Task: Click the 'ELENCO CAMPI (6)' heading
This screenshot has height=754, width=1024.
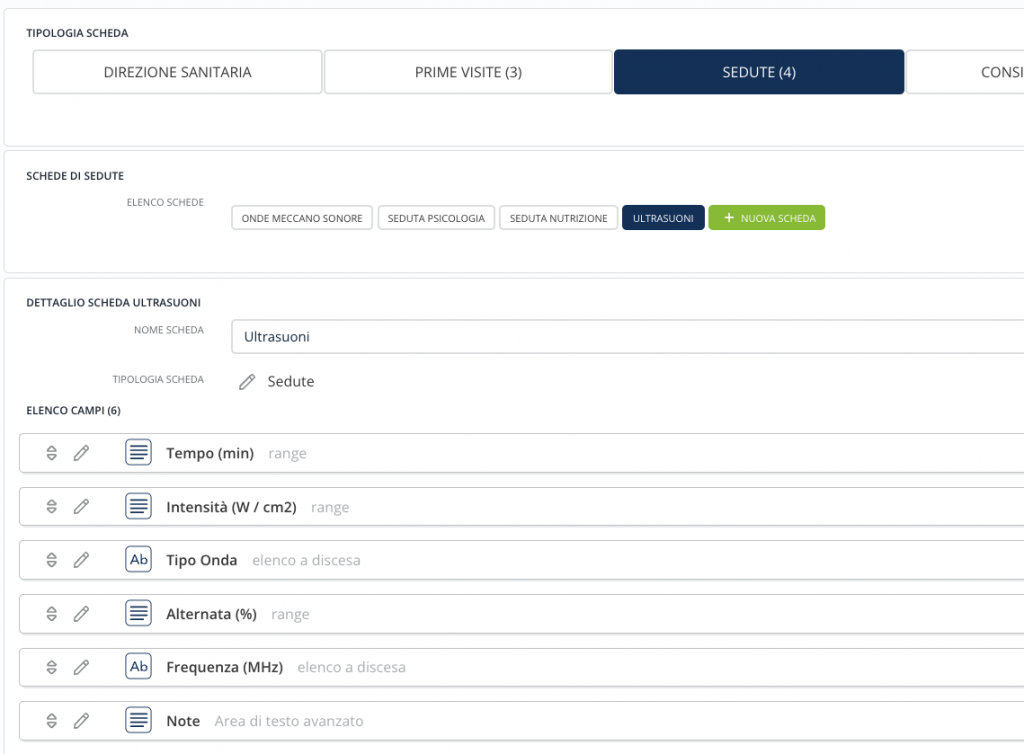Action: (x=73, y=411)
